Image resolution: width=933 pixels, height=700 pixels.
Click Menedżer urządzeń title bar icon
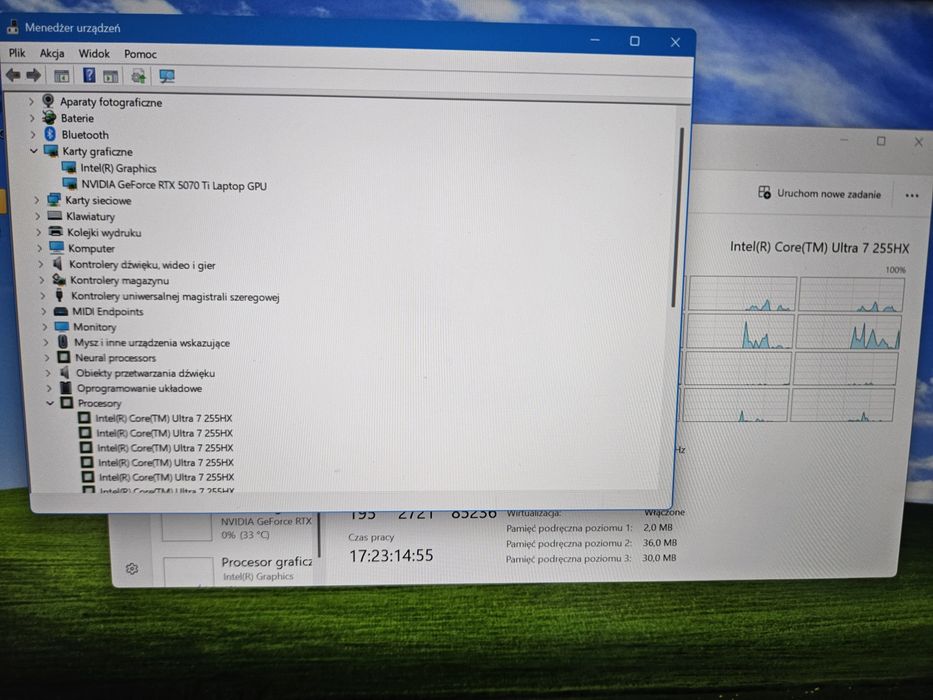tap(12, 27)
